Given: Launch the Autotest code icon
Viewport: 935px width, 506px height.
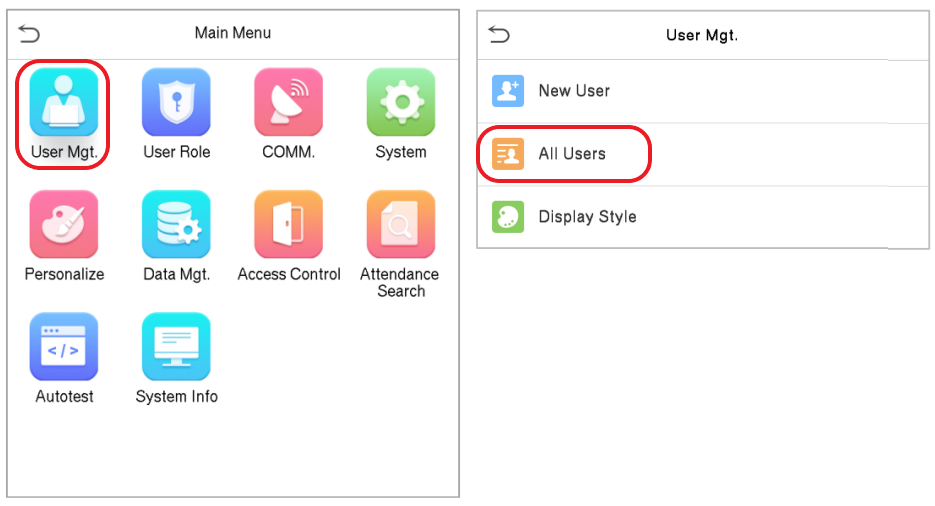Looking at the screenshot, I should [64, 346].
